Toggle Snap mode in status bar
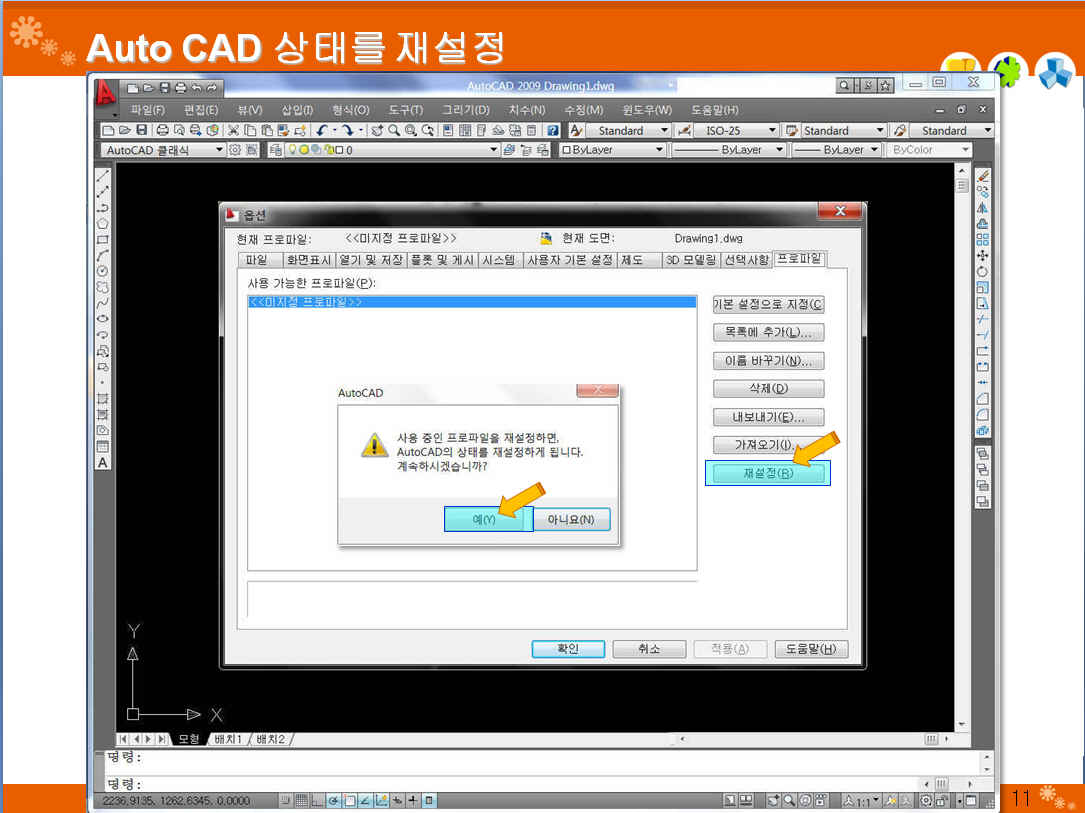The width and height of the screenshot is (1085, 813). click(x=286, y=800)
